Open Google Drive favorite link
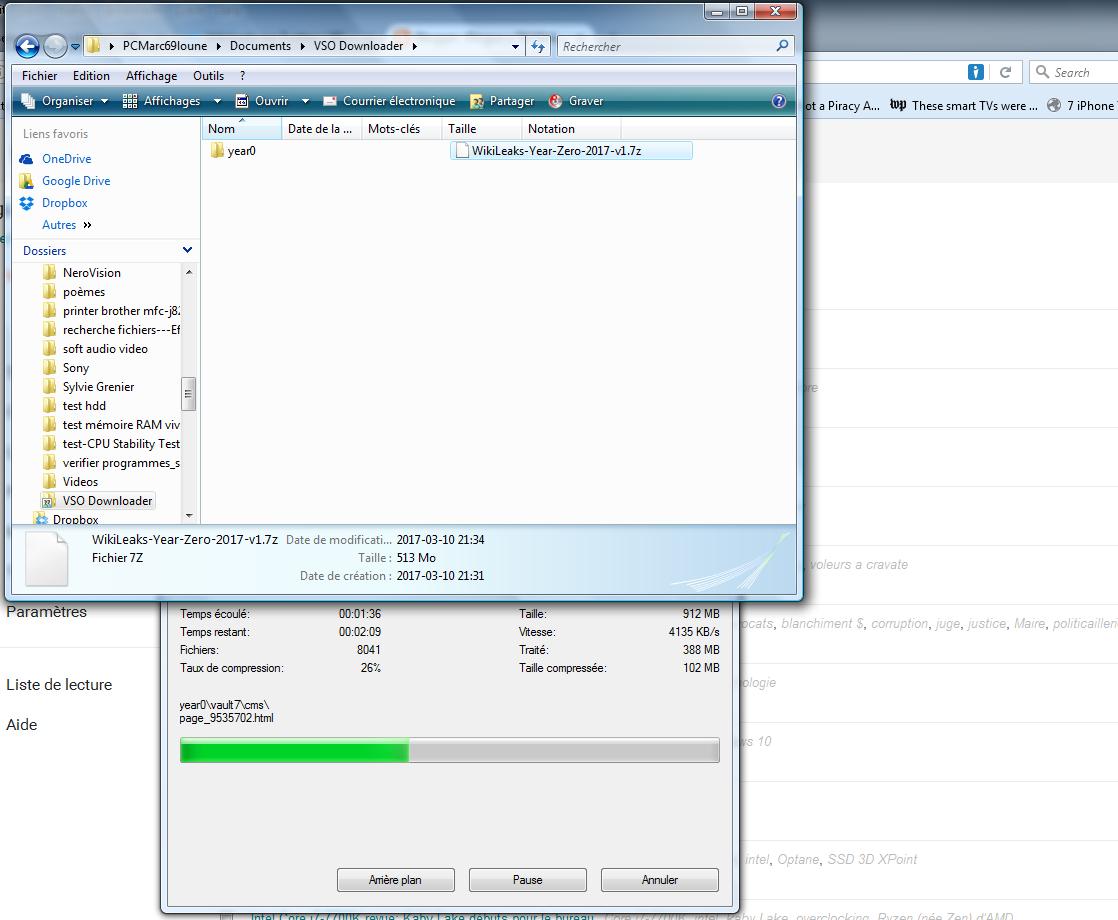This screenshot has width=1118, height=920. 76,180
